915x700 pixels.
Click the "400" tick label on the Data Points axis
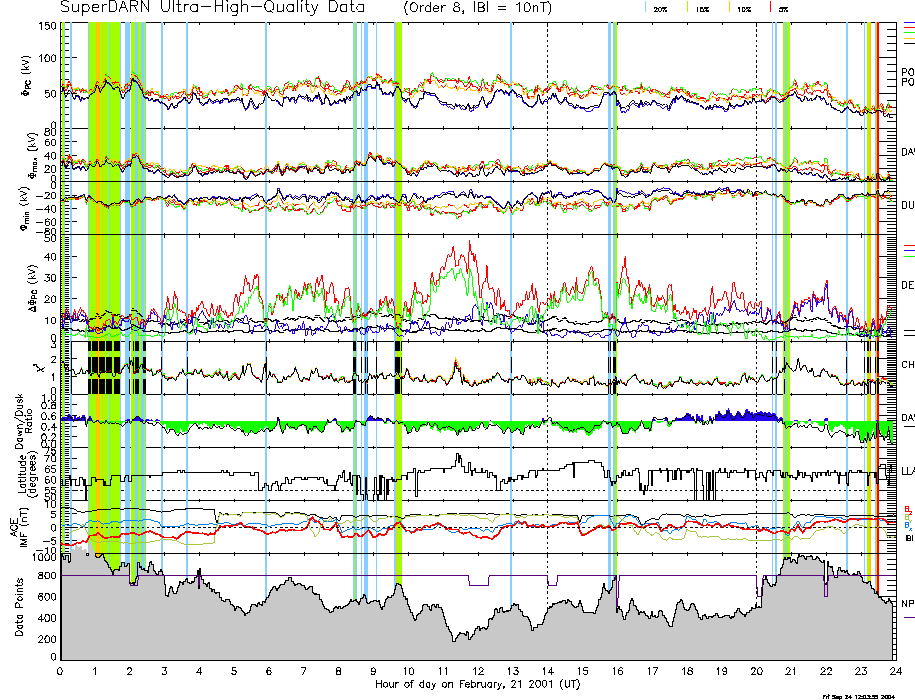point(48,618)
